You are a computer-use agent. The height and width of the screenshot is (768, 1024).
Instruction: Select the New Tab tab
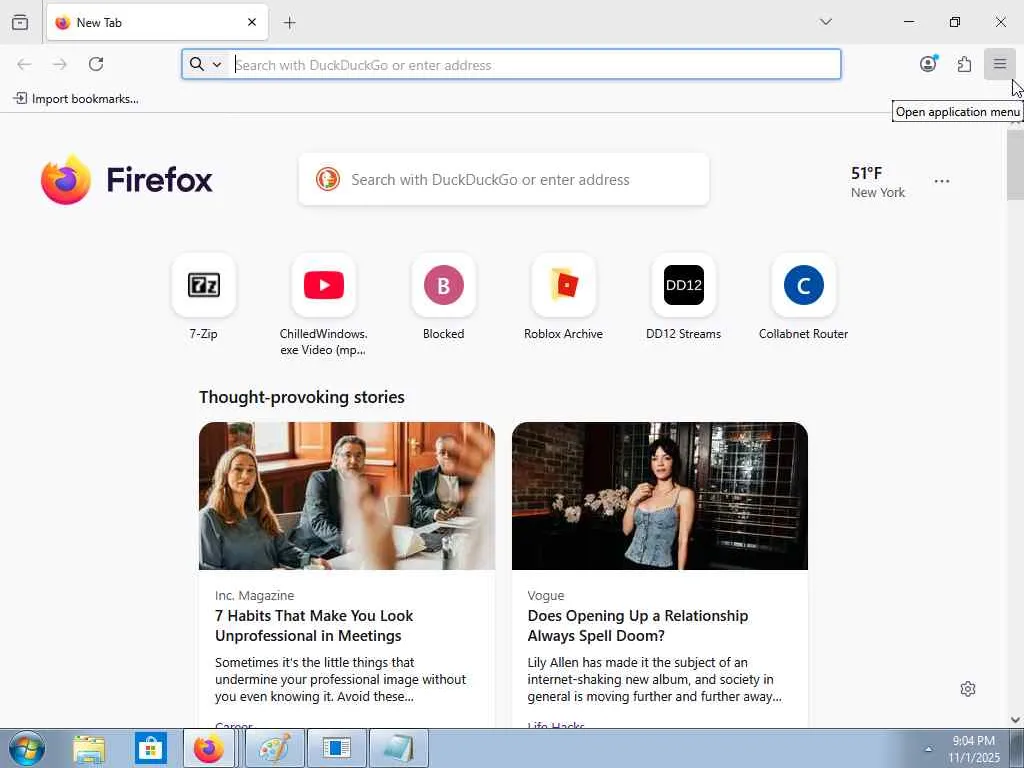tap(157, 22)
